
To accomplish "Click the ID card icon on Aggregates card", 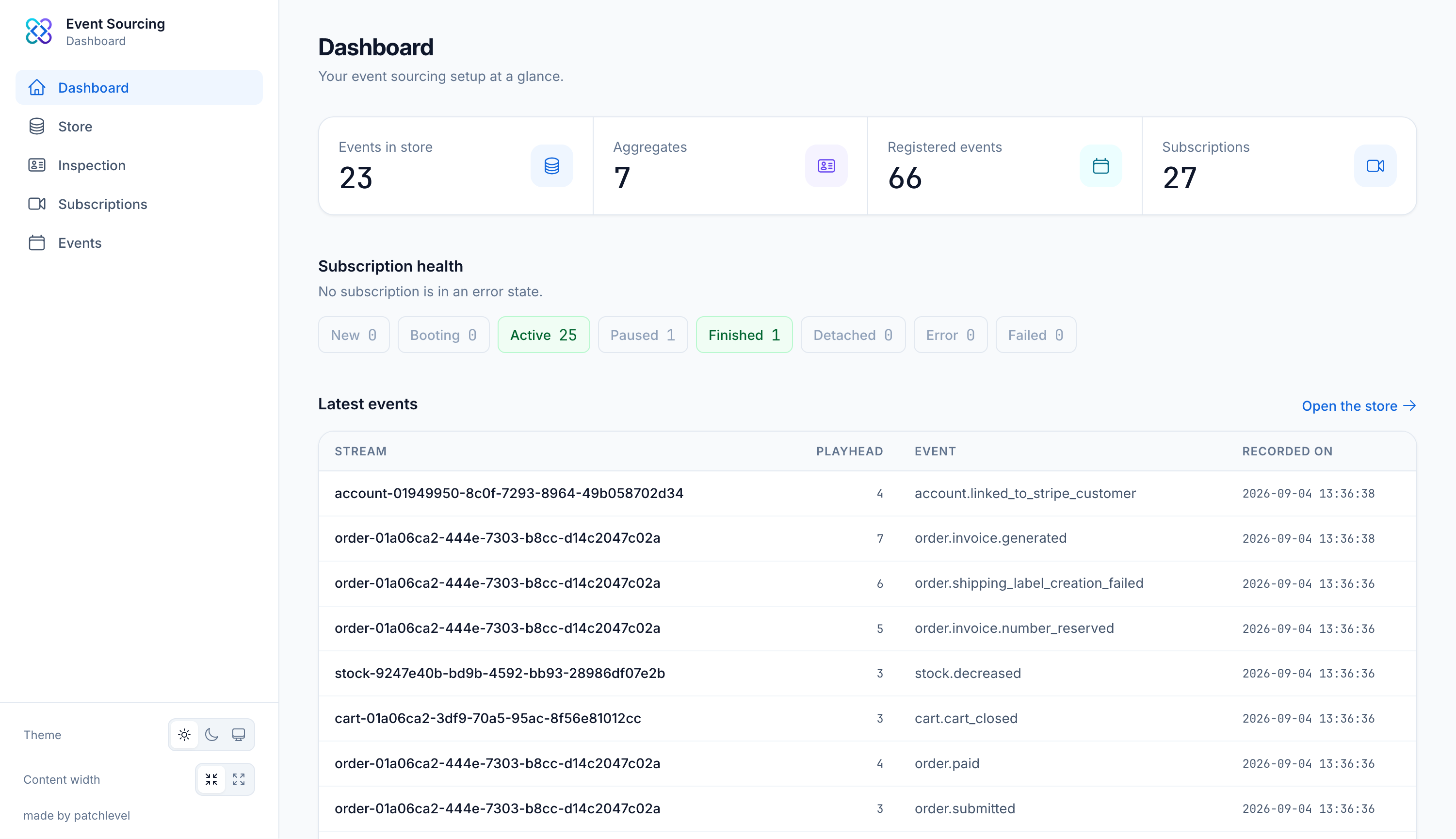I will tap(826, 166).
